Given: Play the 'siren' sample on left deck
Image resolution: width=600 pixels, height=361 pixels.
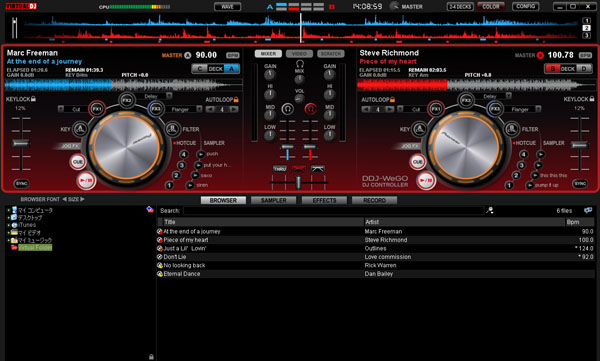Looking at the screenshot, I should (x=190, y=185).
